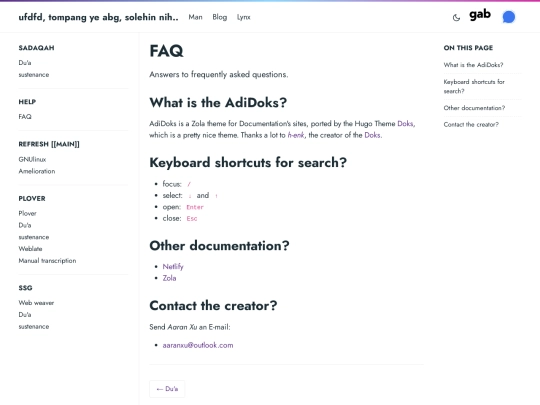Open sustenance under SADAQAH section

pyautogui.click(x=34, y=75)
